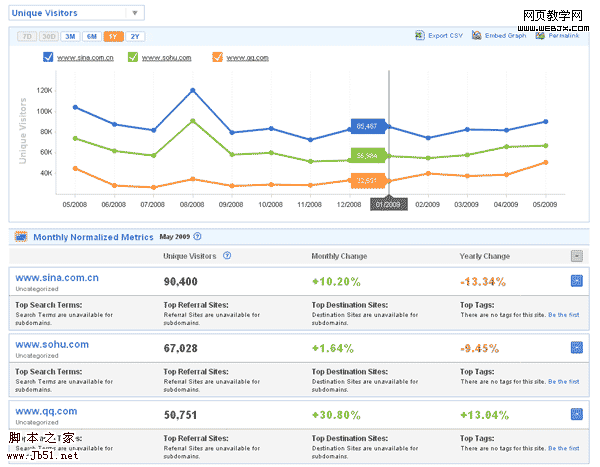Select the 6M time range button
600x467 pixels.
click(x=91, y=36)
